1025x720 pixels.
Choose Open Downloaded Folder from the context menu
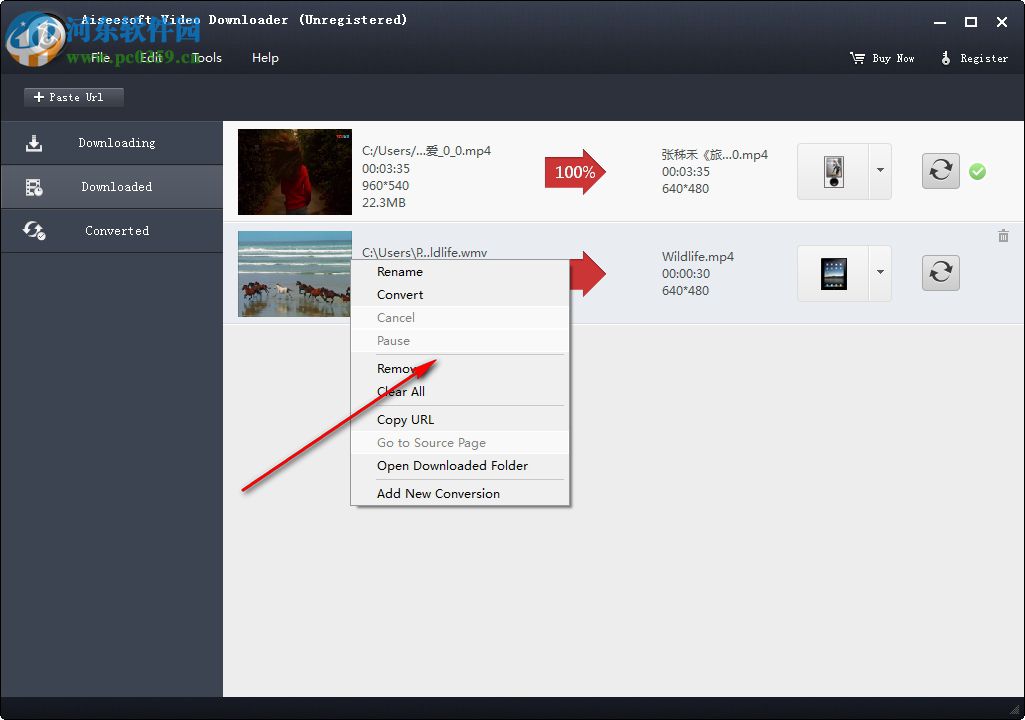[x=452, y=466]
